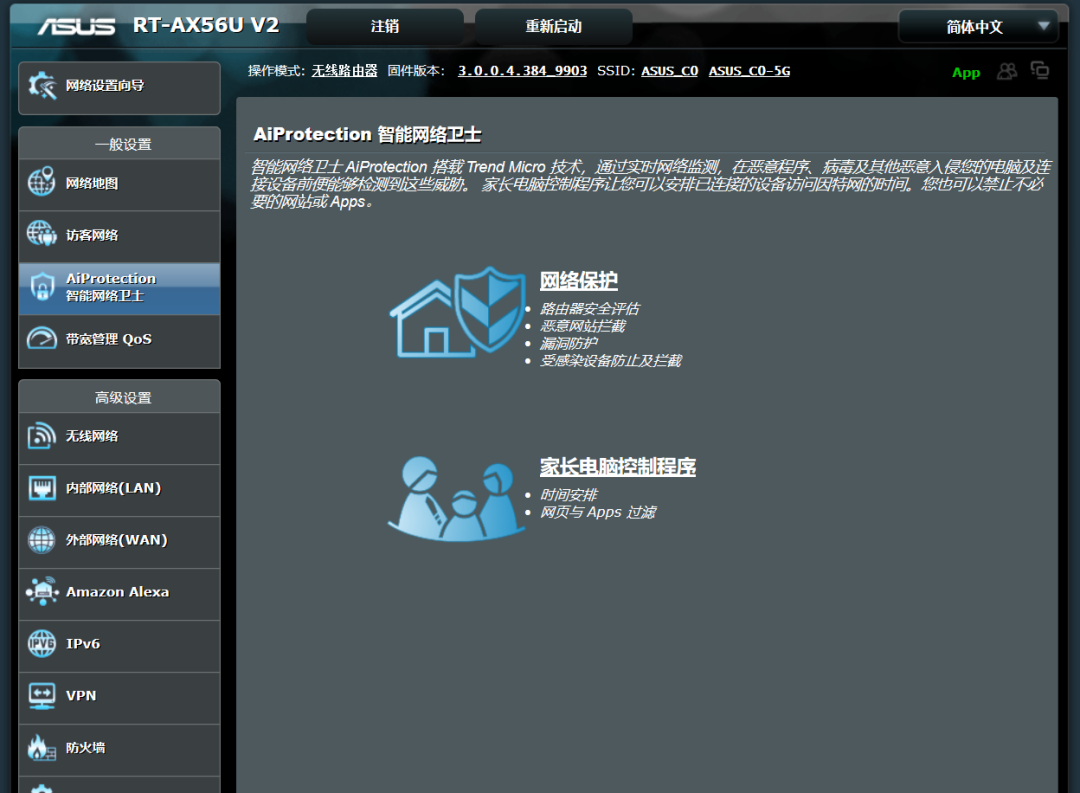Click the firewall flame icon
Screen dimensions: 1080x793
pos(41,748)
